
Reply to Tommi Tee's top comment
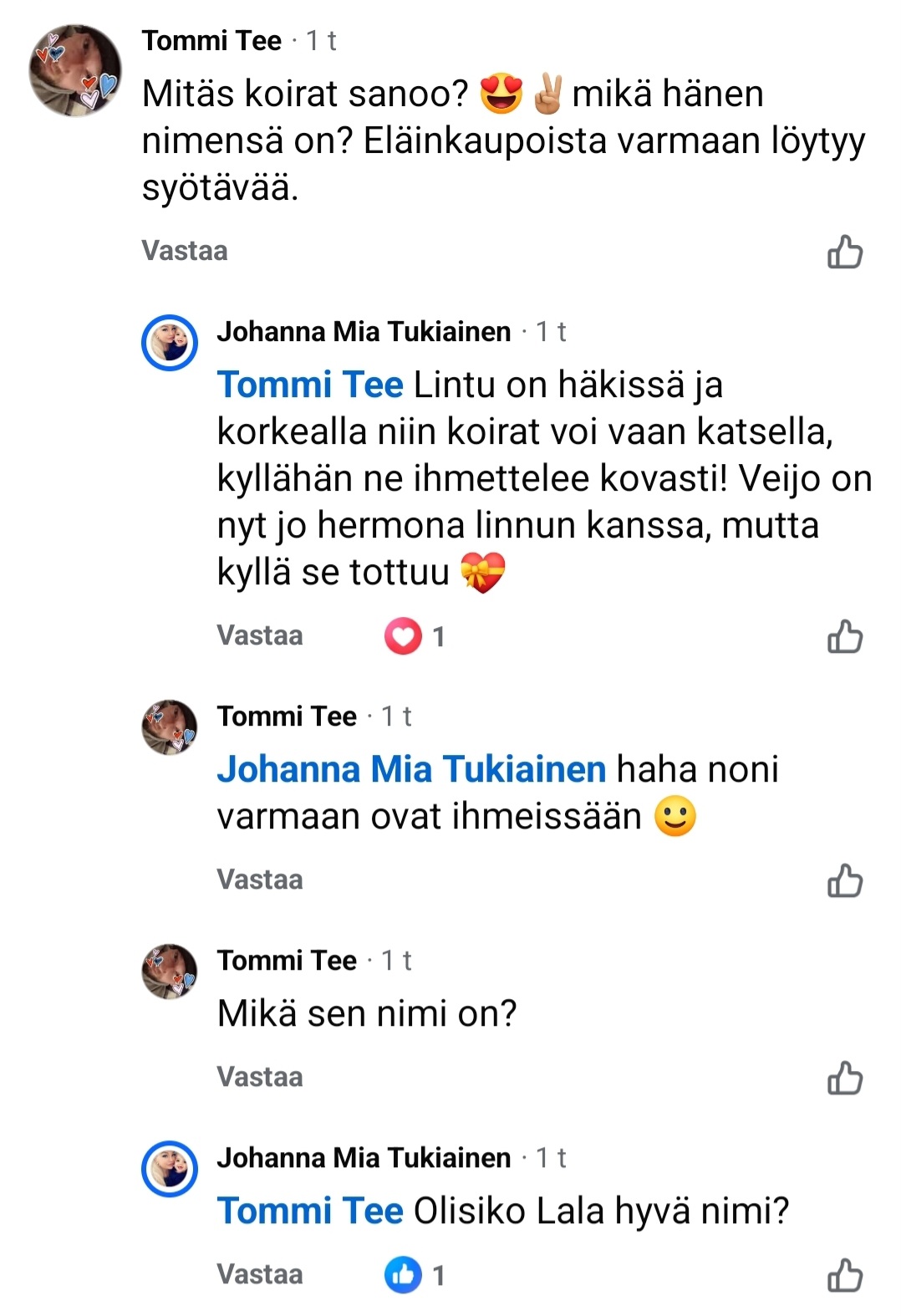pos(185,251)
